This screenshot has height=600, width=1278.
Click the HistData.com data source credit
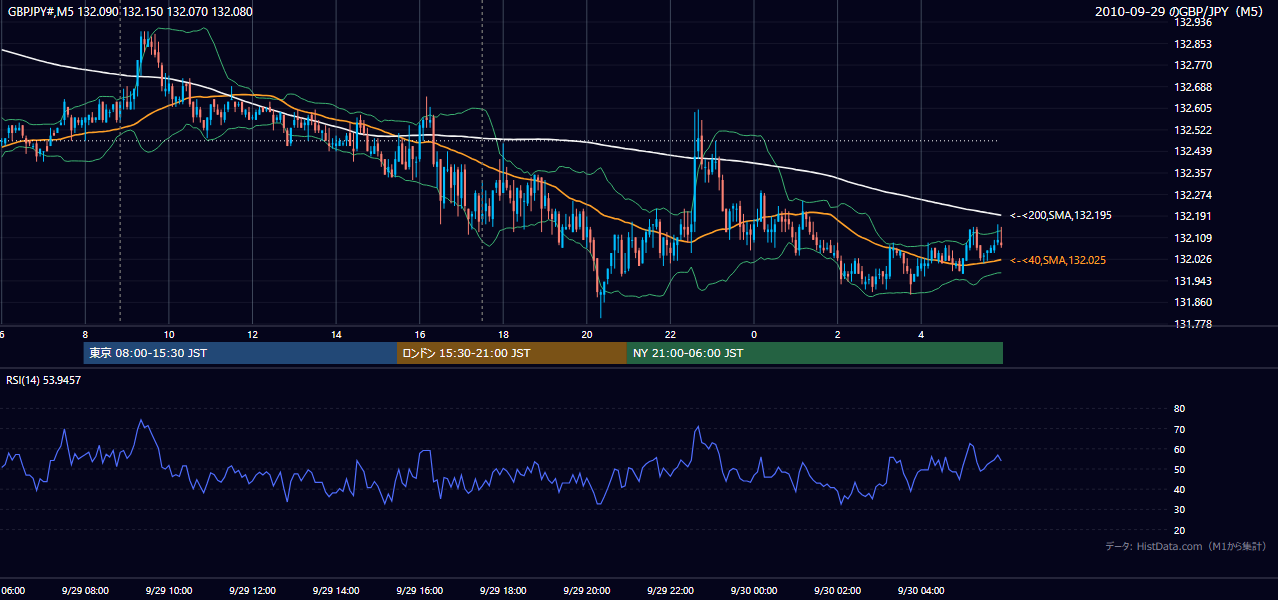[1186, 546]
